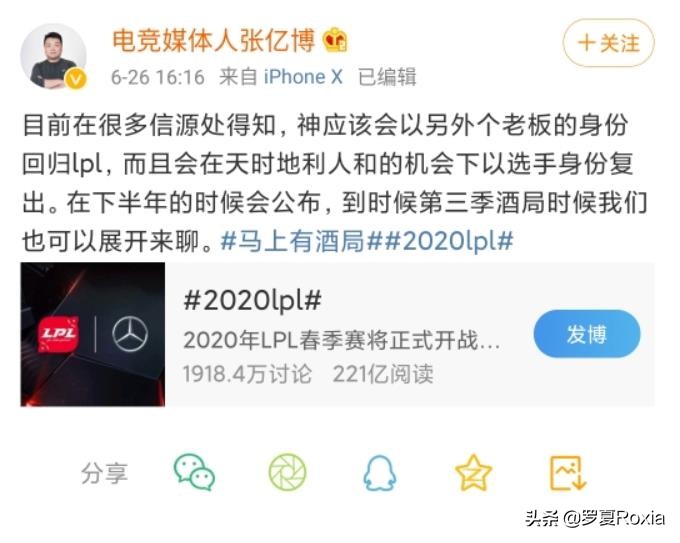The height and width of the screenshot is (543, 680).
Task: Share to Moments via camera shutter icon
Action: tap(287, 472)
